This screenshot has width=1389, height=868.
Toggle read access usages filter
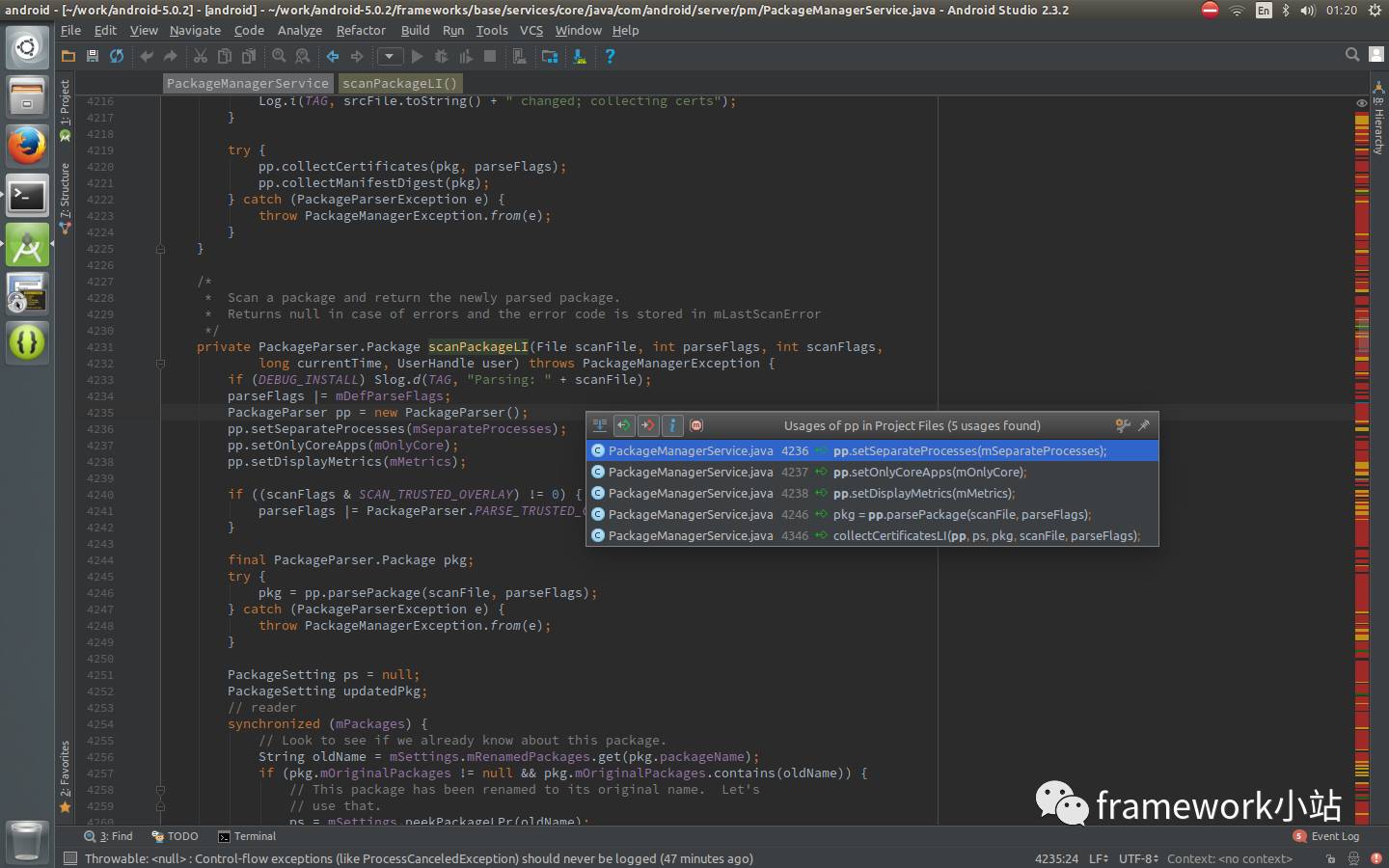tap(624, 425)
